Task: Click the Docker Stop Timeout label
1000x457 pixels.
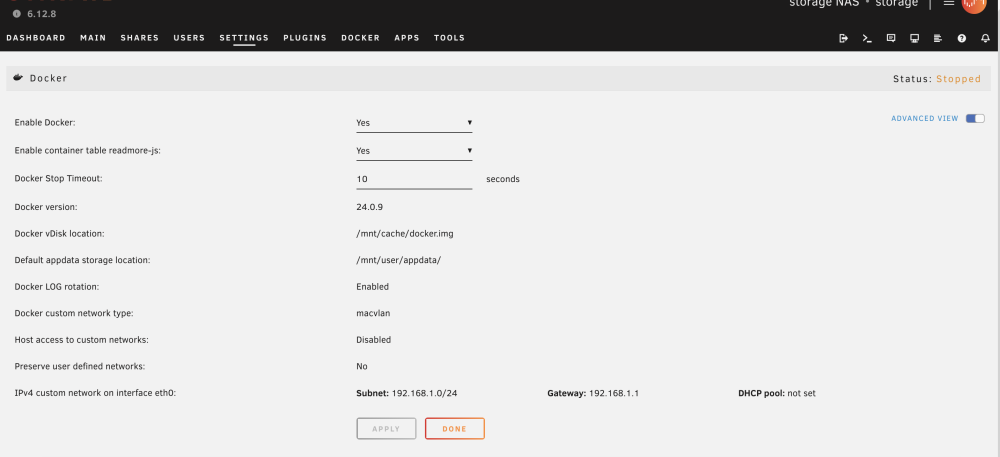Action: pyautogui.click(x=58, y=178)
